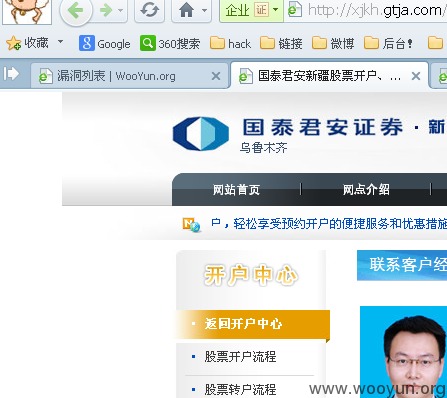Open 股票转户流程 sidebar link
The height and width of the screenshot is (398, 447).
(x=240, y=389)
